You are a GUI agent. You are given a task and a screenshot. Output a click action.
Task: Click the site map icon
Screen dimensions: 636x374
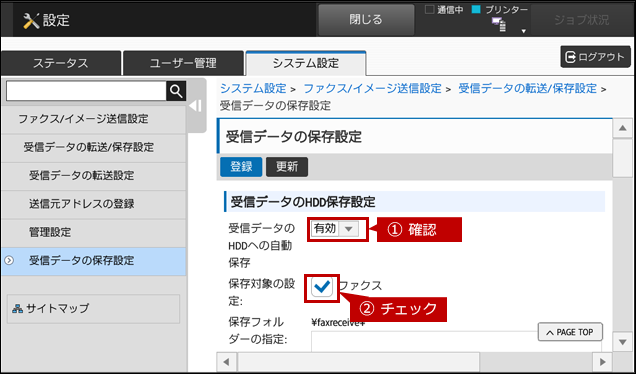click(x=17, y=309)
